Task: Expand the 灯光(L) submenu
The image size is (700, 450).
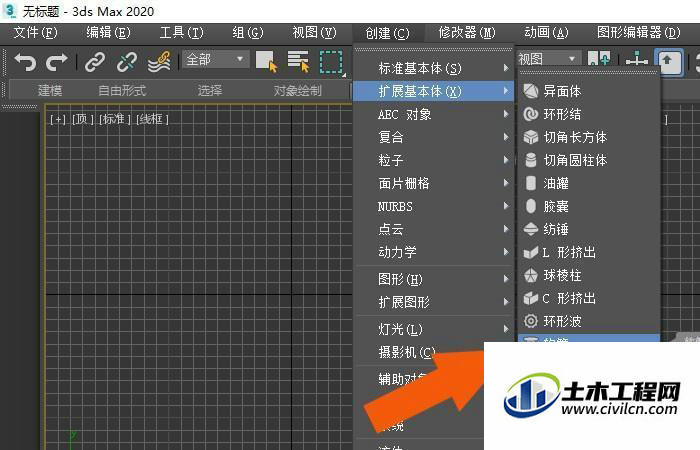Action: (x=433, y=329)
